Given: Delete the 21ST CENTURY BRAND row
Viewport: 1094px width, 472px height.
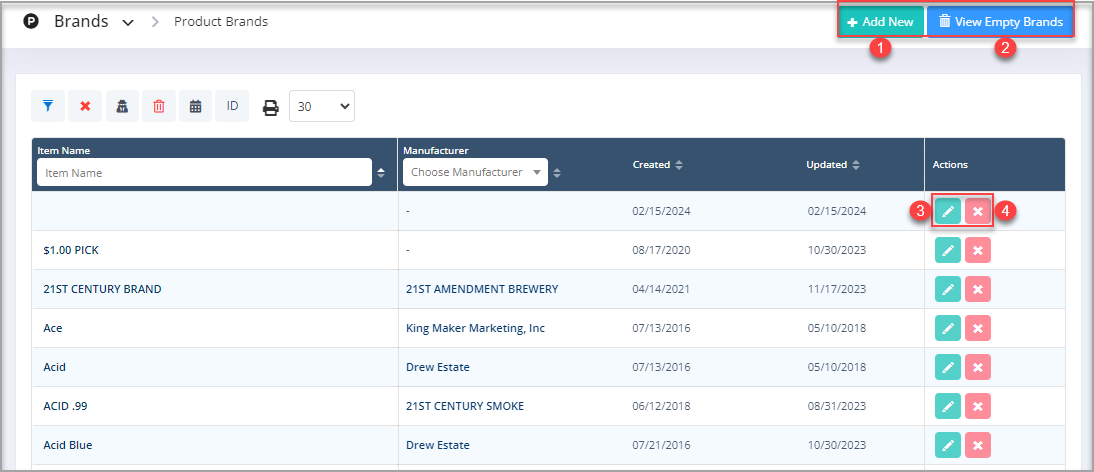Looking at the screenshot, I should (x=978, y=289).
